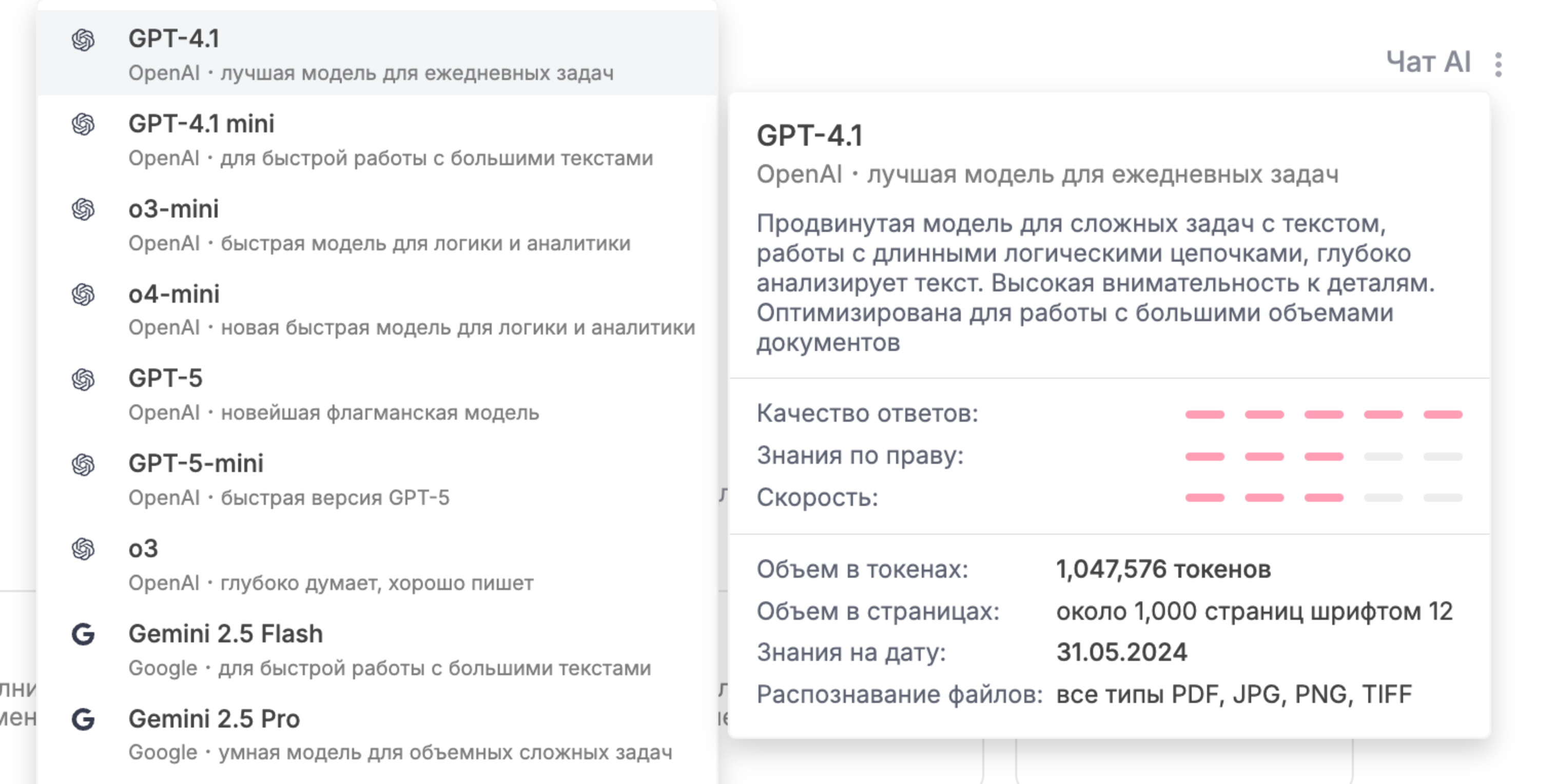Click the Знания по праву rating bar
The height and width of the screenshot is (784, 1554).
click(x=1324, y=457)
